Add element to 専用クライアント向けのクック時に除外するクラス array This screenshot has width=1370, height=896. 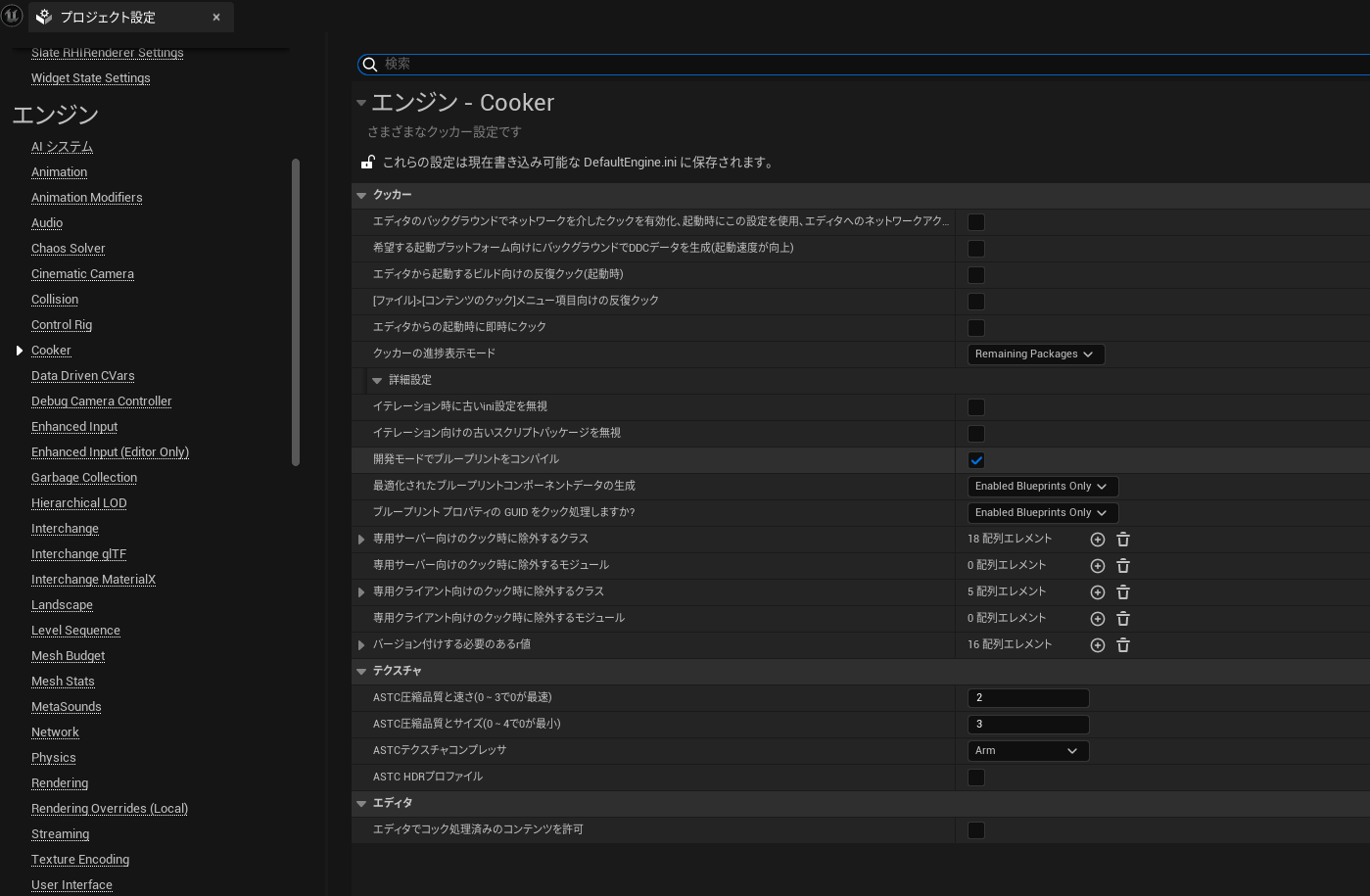(1098, 592)
